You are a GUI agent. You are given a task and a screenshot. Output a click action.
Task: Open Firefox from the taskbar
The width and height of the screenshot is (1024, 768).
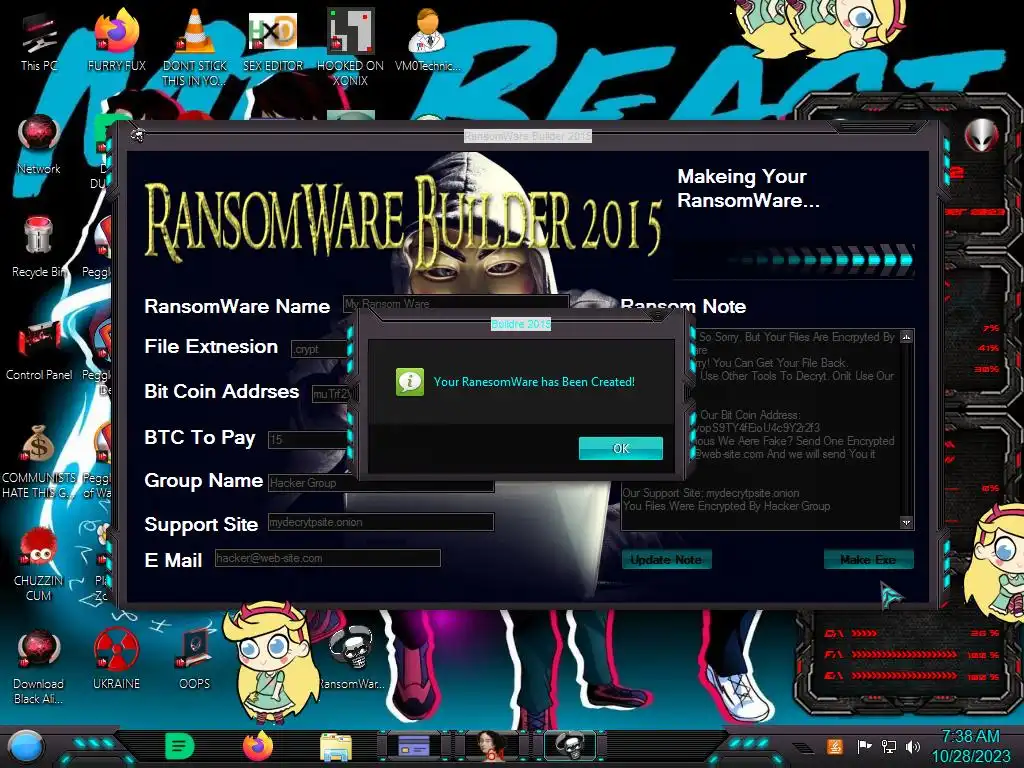click(x=257, y=746)
